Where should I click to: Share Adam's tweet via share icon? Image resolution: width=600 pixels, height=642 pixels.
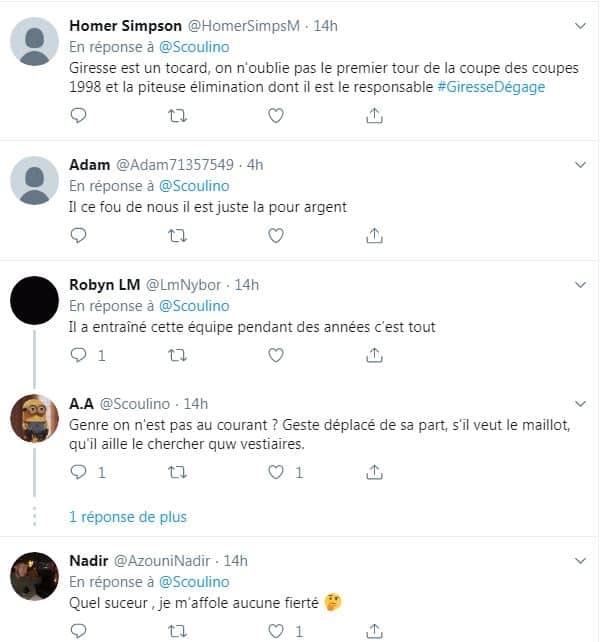point(374,235)
